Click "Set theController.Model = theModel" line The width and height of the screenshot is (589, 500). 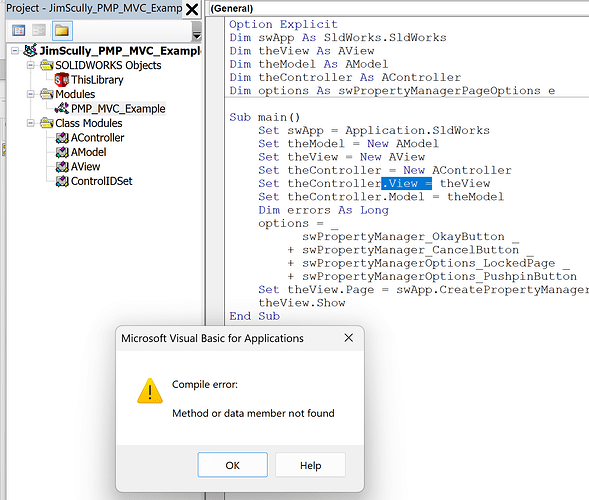tap(381, 196)
